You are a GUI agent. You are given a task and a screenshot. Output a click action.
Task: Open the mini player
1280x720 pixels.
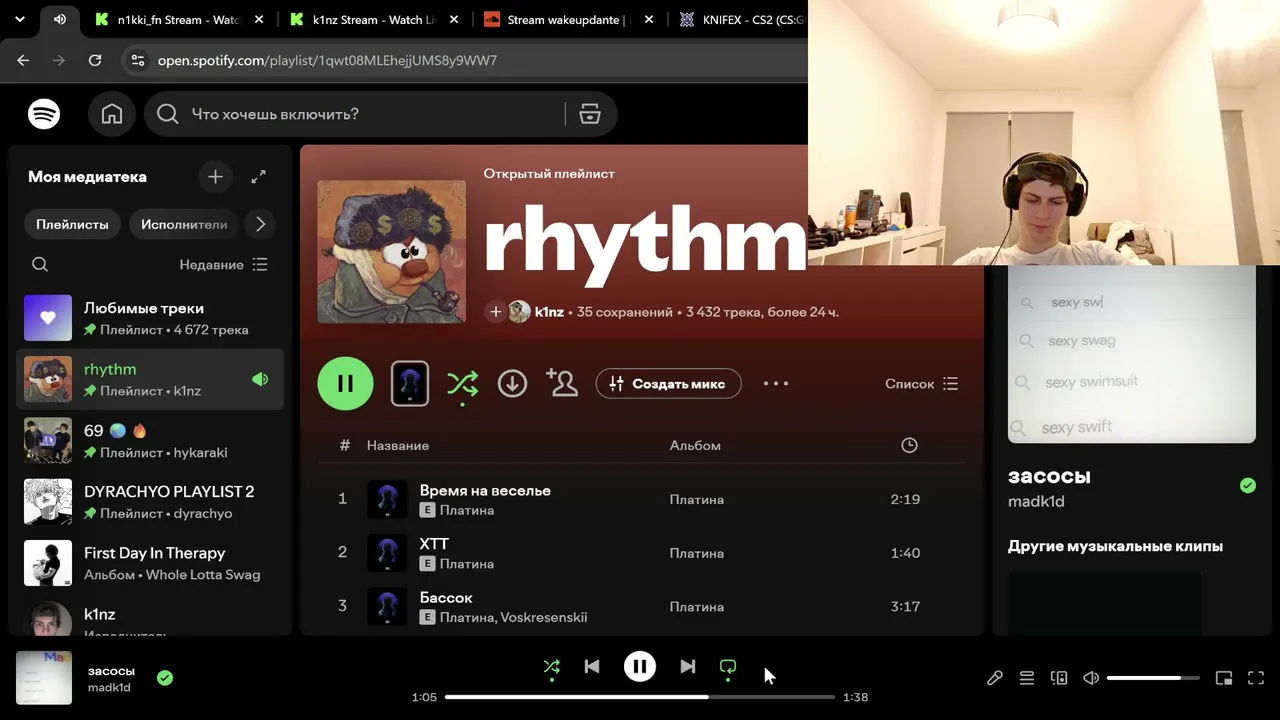pos(1224,678)
